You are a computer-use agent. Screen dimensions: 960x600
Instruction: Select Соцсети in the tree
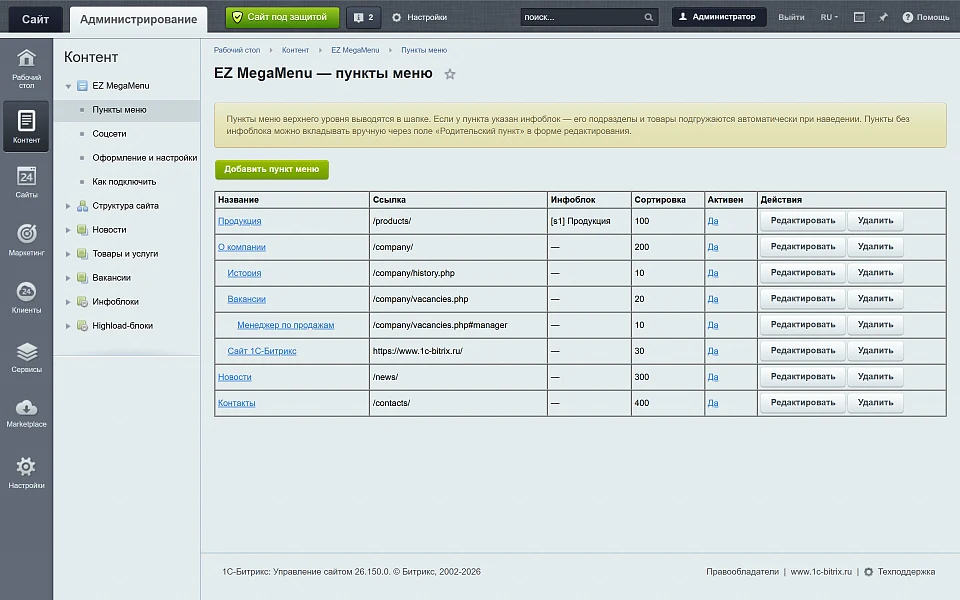(109, 133)
